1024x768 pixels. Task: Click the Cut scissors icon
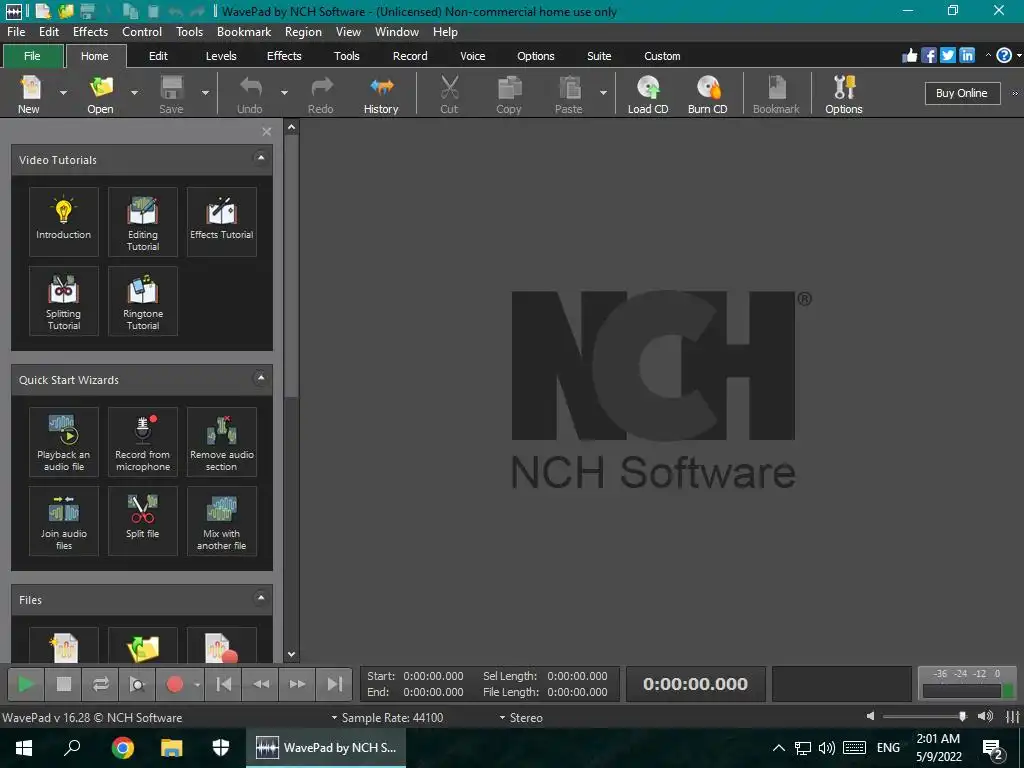click(x=449, y=94)
